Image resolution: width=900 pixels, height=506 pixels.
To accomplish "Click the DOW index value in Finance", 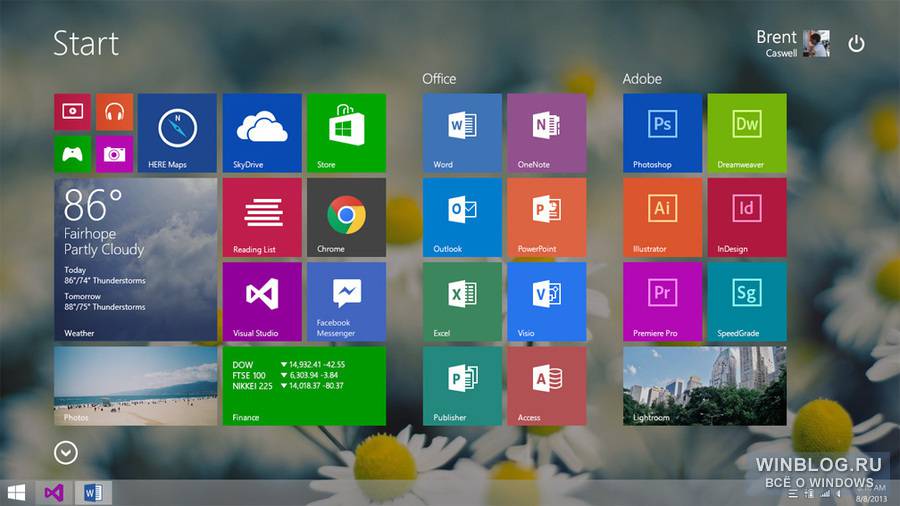I will 317,364.
